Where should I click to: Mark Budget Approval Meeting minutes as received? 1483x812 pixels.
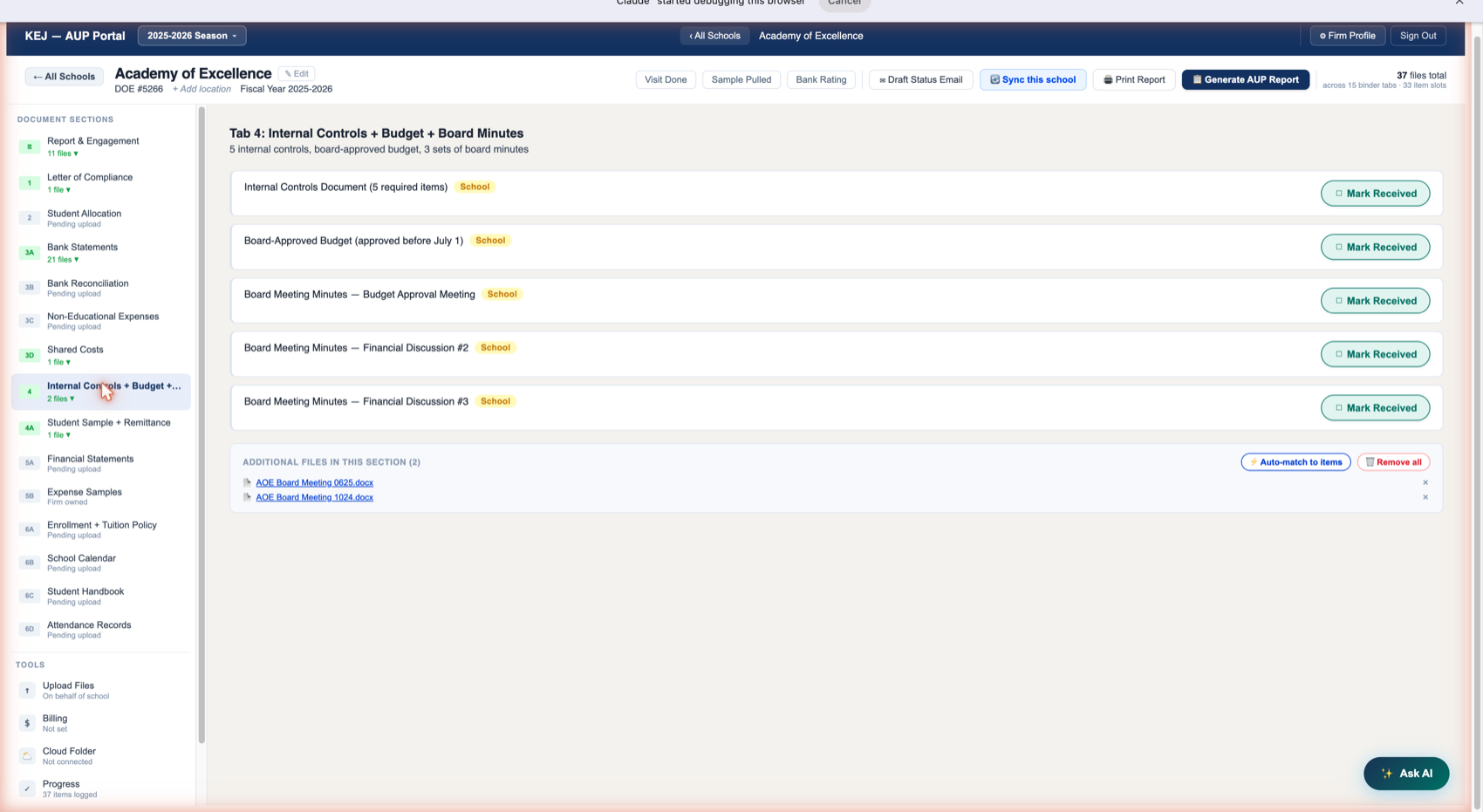[x=1375, y=301]
